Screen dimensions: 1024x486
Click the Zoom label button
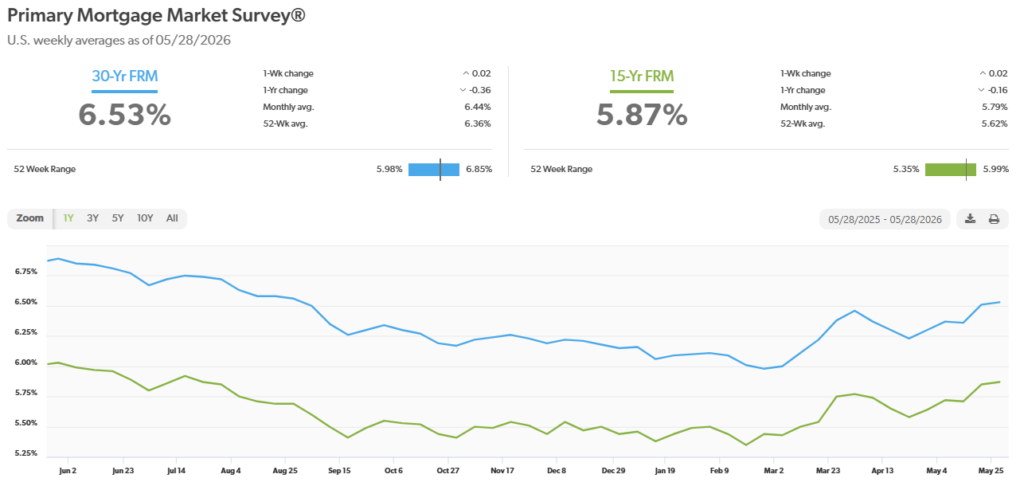(30, 219)
